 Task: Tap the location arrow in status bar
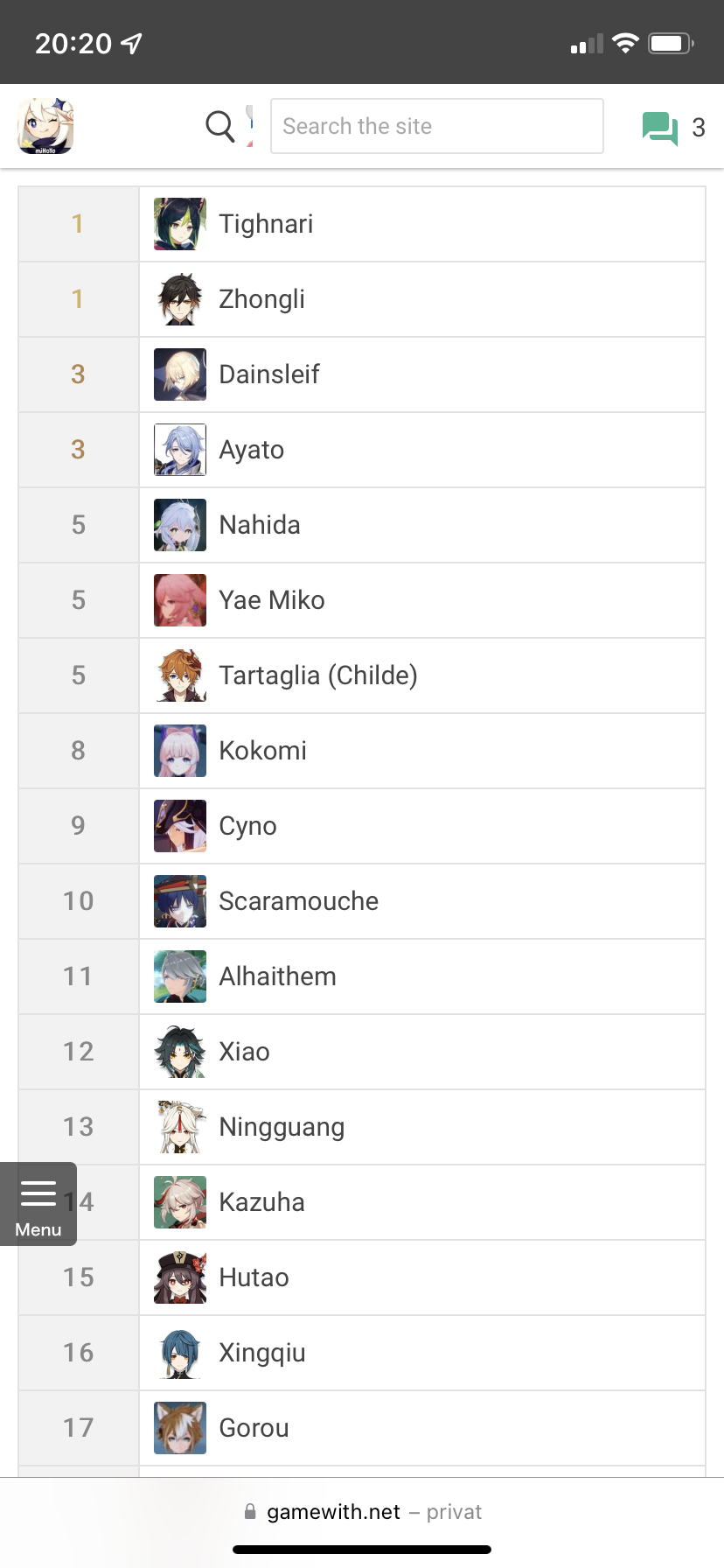(132, 43)
